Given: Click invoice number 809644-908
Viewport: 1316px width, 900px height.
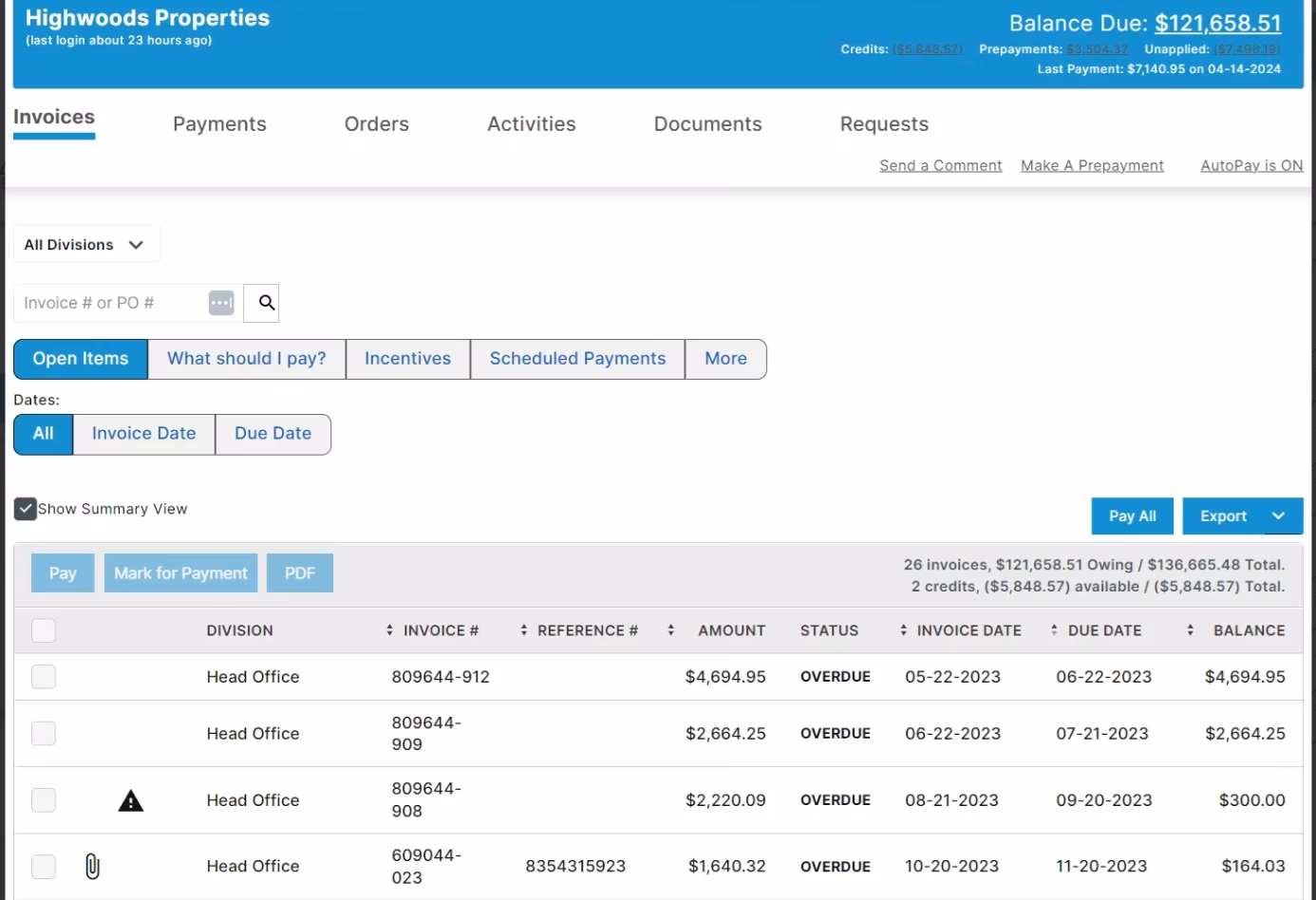Looking at the screenshot, I should click(x=426, y=800).
